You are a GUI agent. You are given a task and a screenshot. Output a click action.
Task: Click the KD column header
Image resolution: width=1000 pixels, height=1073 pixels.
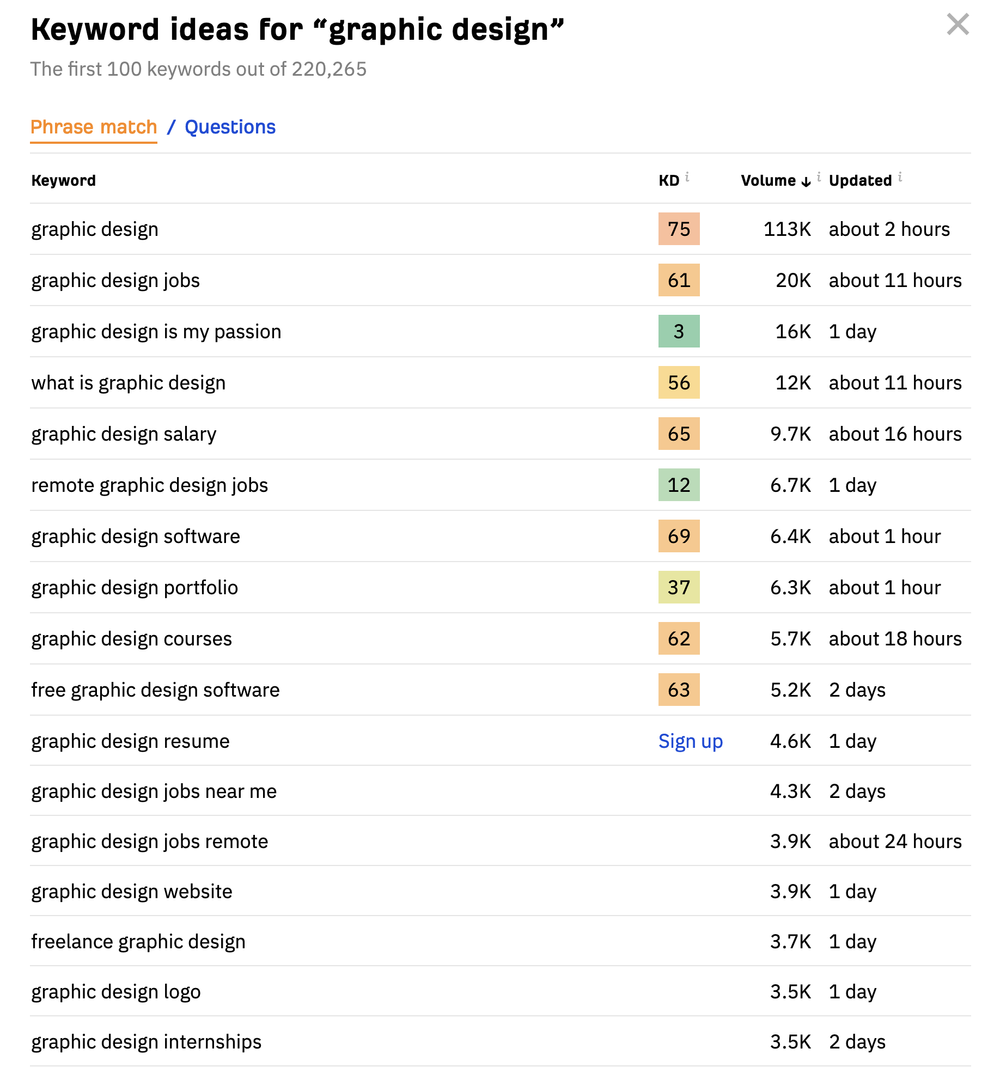pos(669,181)
